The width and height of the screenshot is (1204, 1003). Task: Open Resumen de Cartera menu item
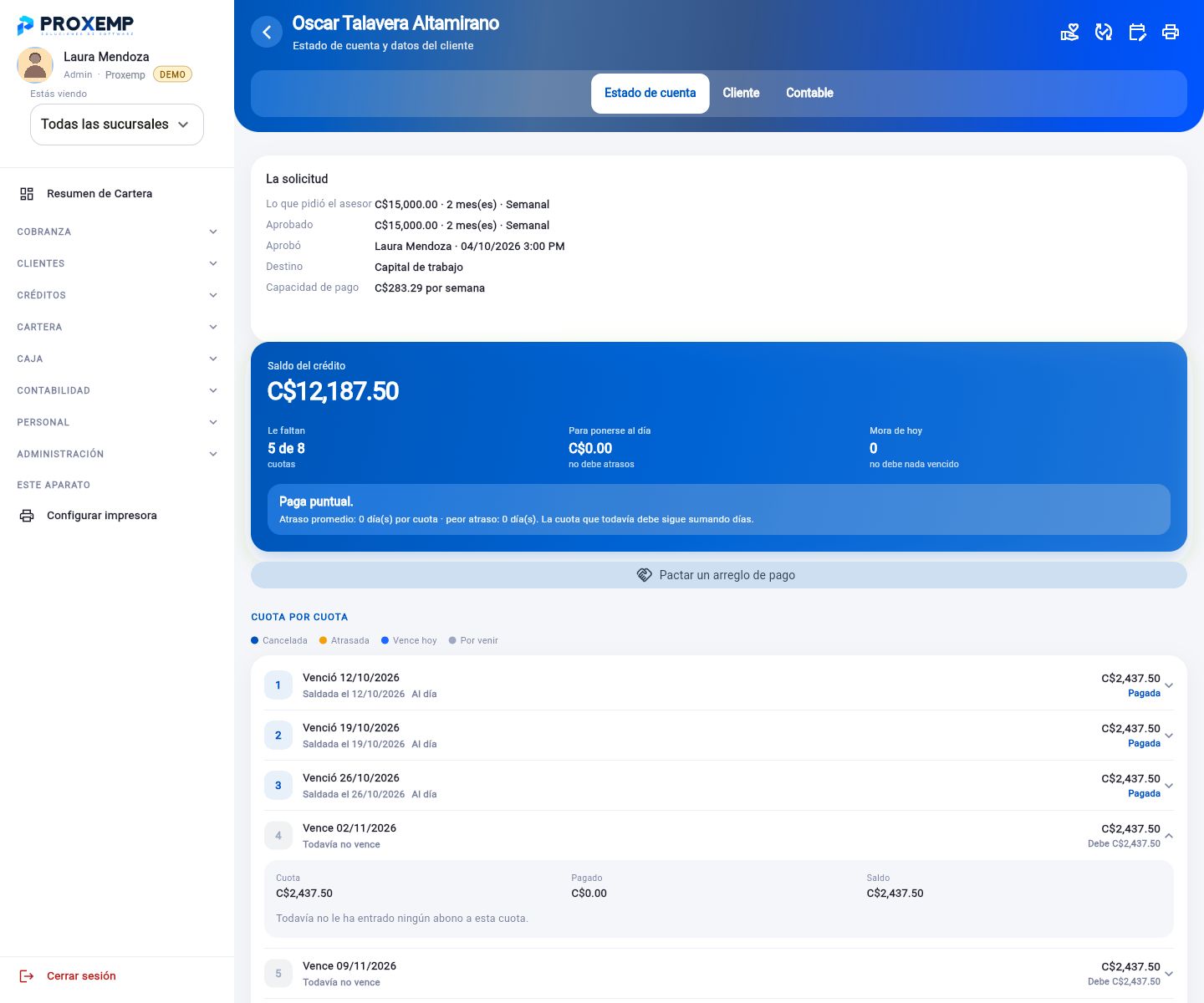coord(117,194)
